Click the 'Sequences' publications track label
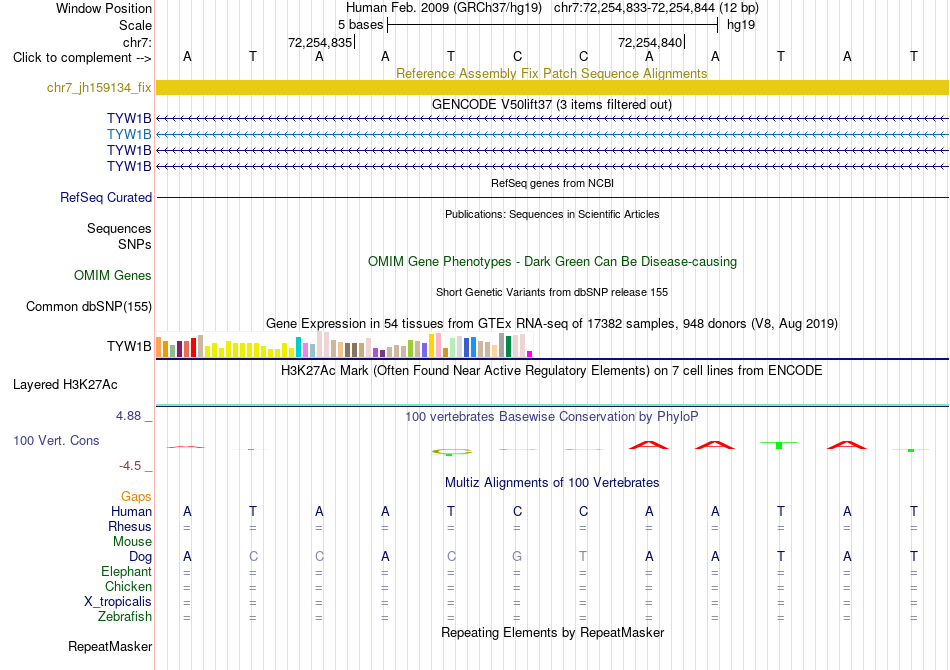Image resolution: width=950 pixels, height=670 pixels. [119, 228]
